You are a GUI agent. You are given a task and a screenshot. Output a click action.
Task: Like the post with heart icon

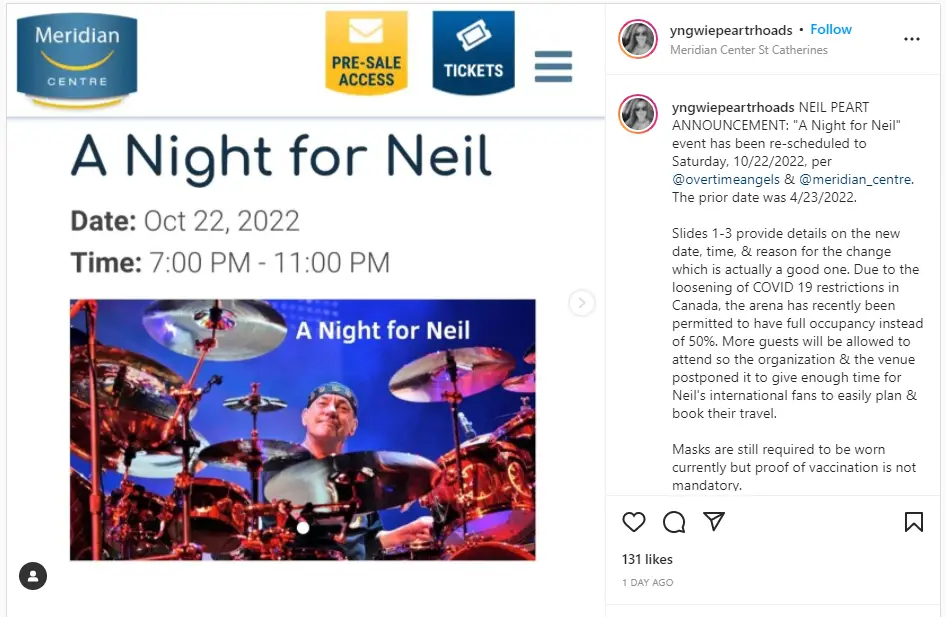pos(633,522)
